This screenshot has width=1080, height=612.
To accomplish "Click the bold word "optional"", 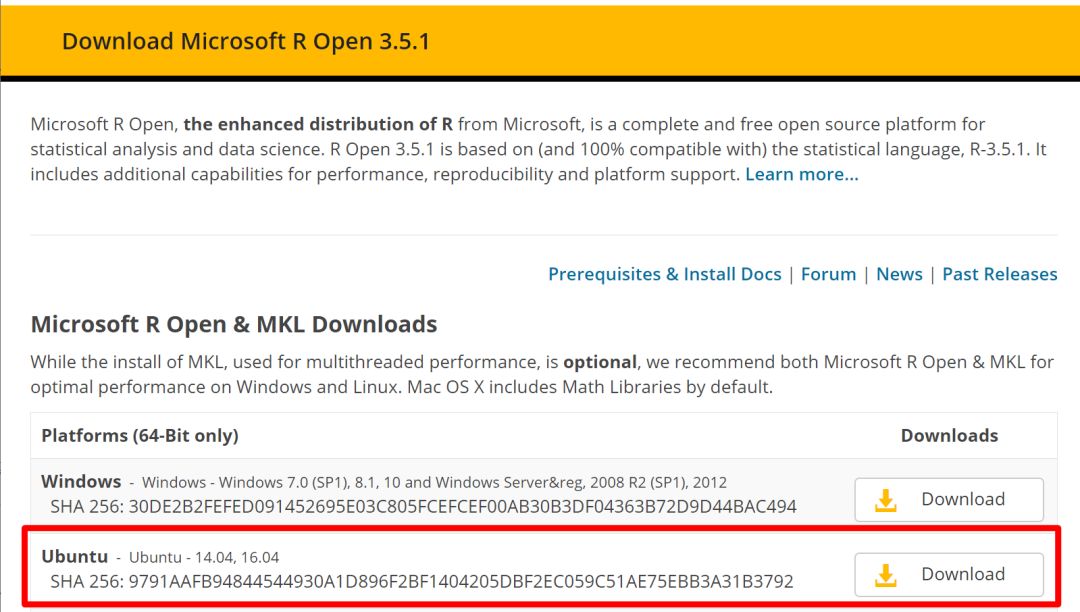I will [600, 361].
